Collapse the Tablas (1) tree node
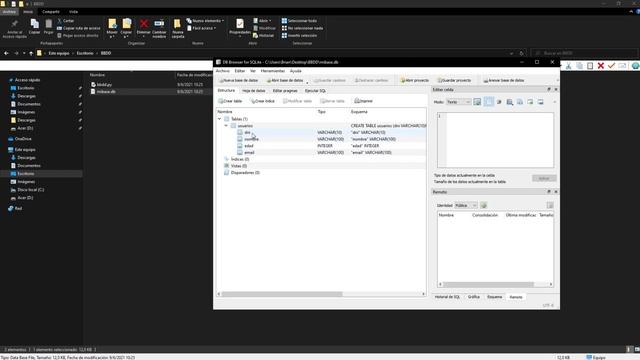The height and width of the screenshot is (360, 640). [220, 119]
